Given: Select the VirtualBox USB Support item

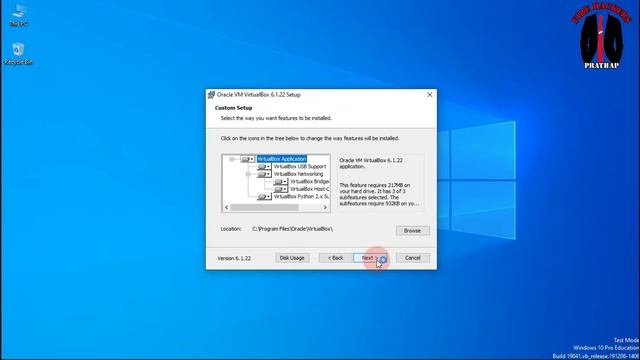Looking at the screenshot, I should (x=300, y=167).
